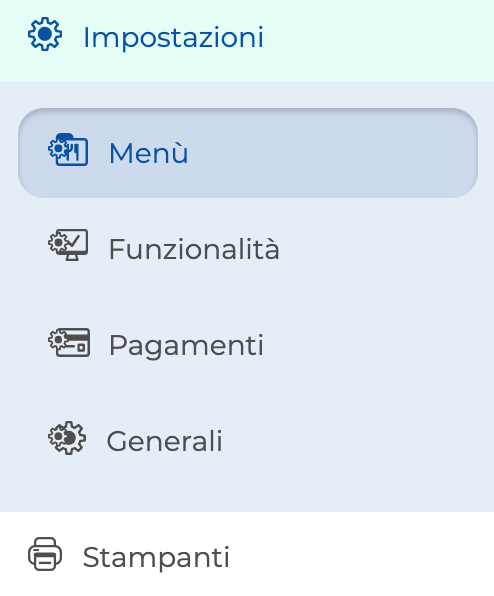
Task: Click the Generali double-gear icon
Action: pos(67,438)
